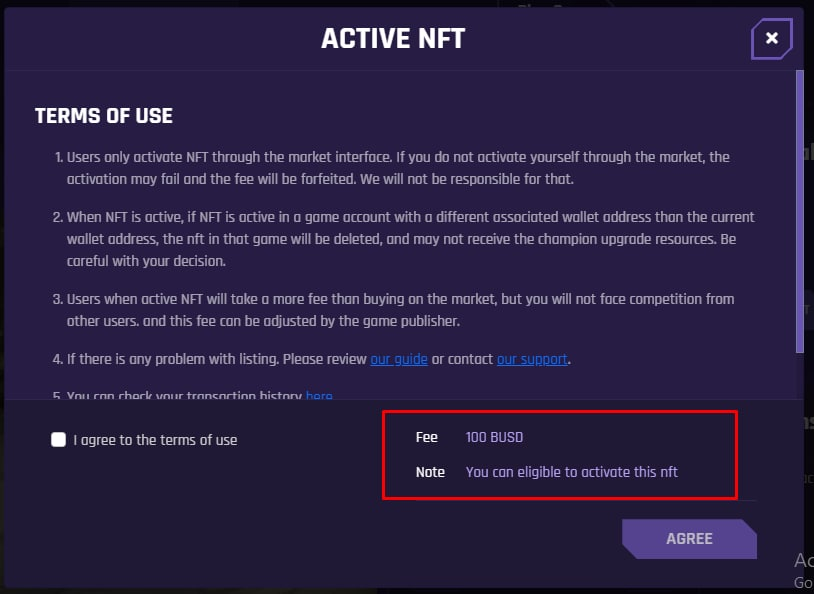Click the "I agree to the terms of use" label

tap(155, 440)
